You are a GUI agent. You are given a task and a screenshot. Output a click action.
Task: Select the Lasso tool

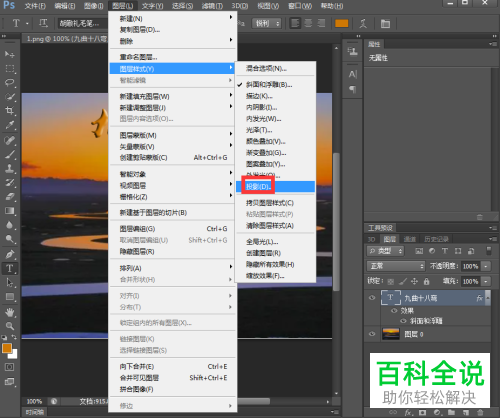(10, 83)
